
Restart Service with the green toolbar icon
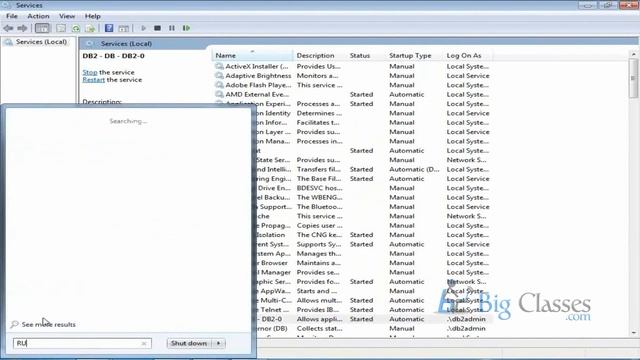tap(187, 28)
